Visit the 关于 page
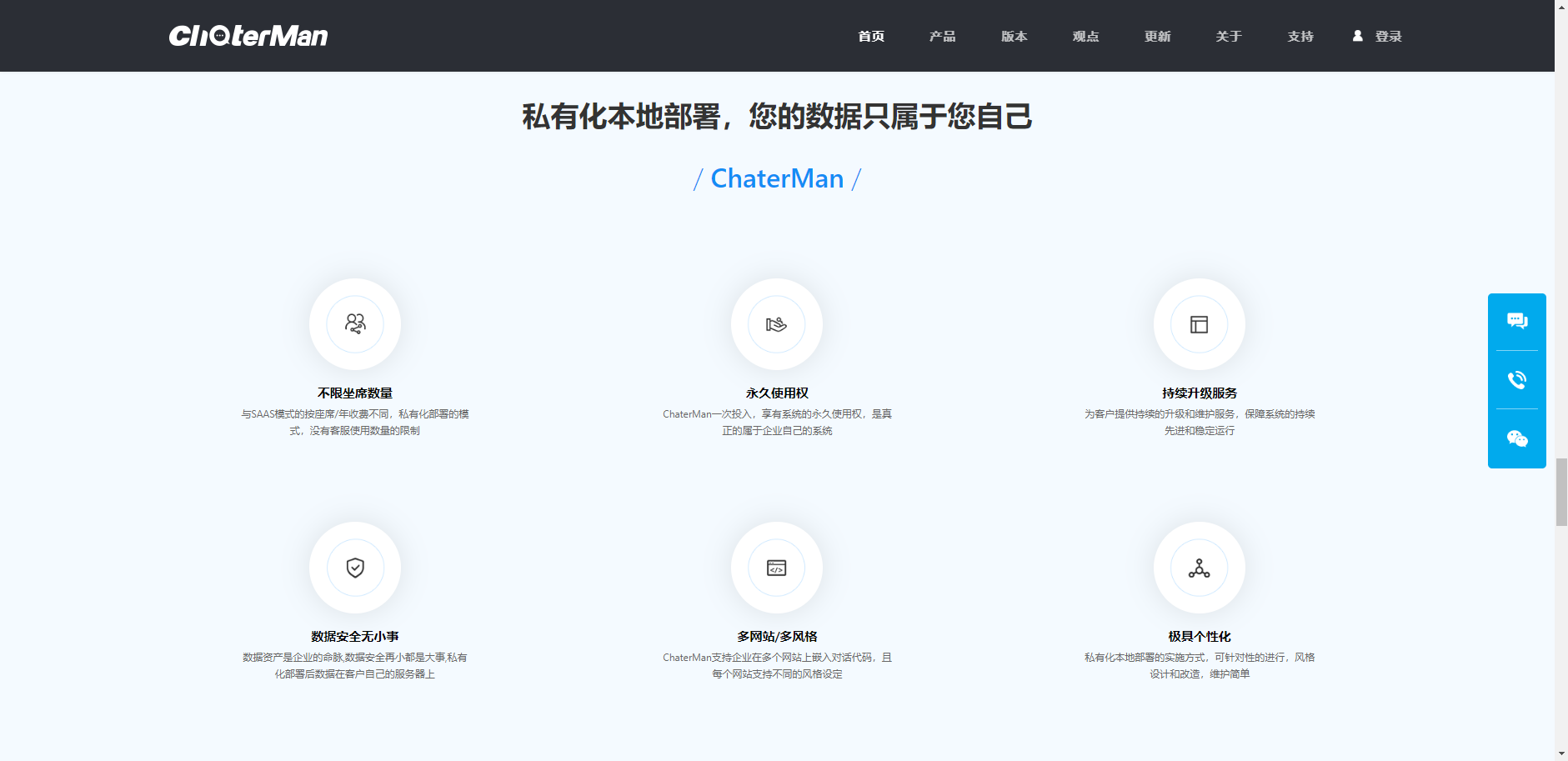 point(1229,36)
